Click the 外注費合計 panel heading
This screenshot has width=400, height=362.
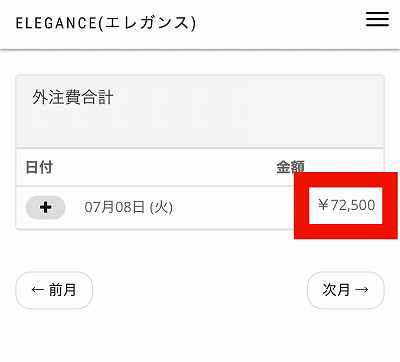click(73, 97)
